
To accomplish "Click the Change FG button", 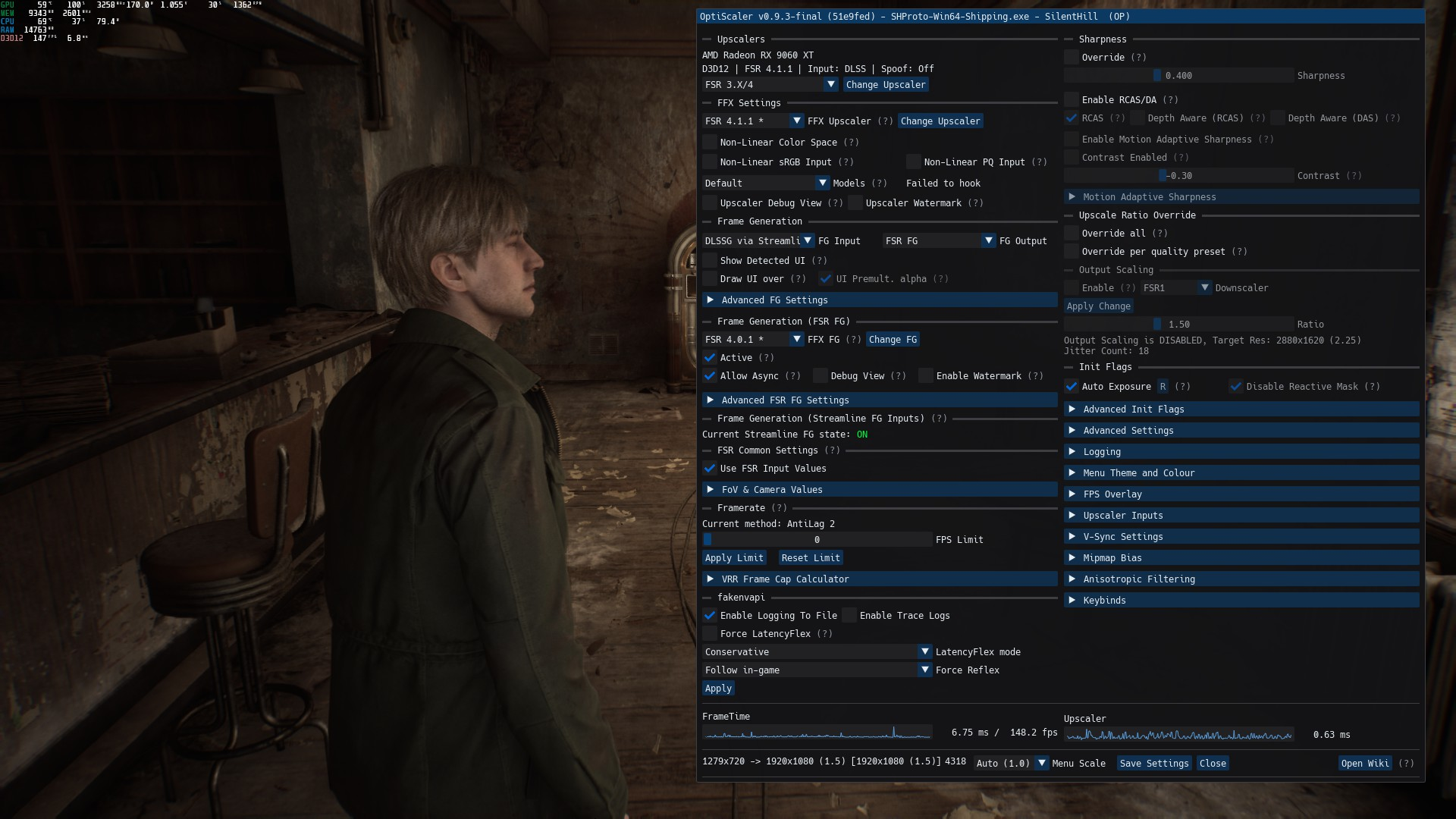I will click(893, 340).
